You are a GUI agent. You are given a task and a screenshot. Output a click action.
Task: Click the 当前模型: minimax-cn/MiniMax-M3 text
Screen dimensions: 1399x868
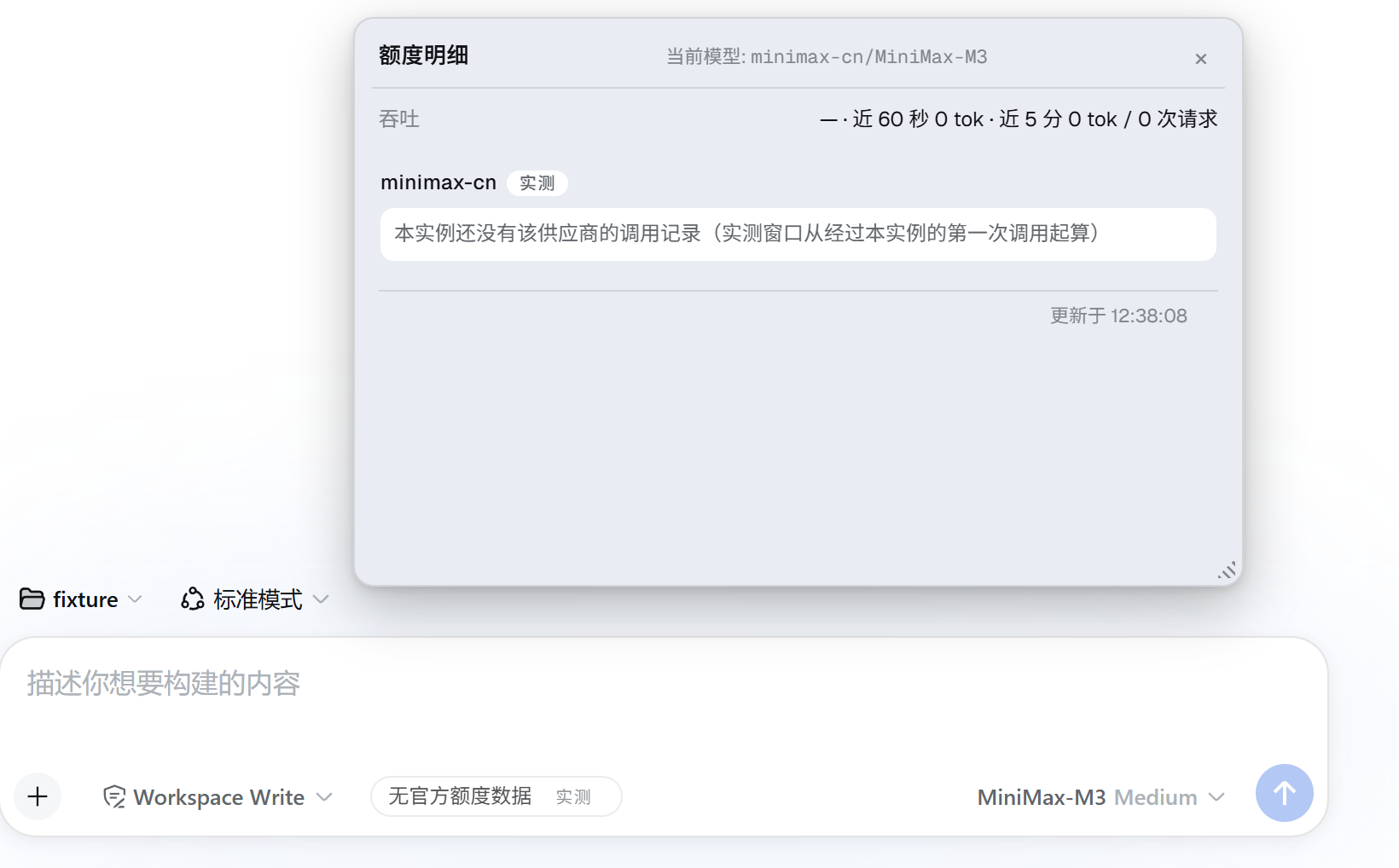[827, 57]
